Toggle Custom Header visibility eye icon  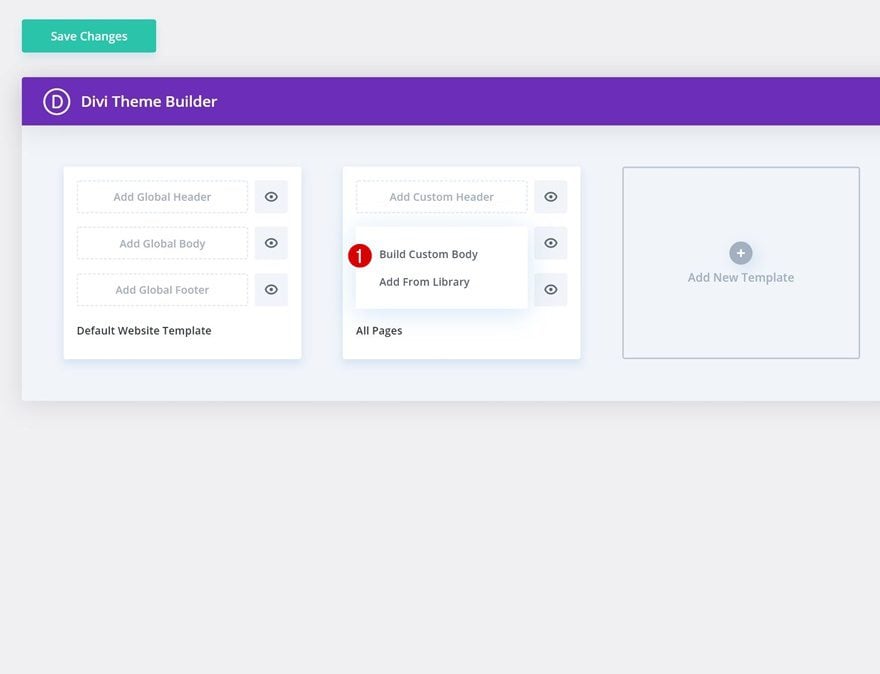point(551,197)
